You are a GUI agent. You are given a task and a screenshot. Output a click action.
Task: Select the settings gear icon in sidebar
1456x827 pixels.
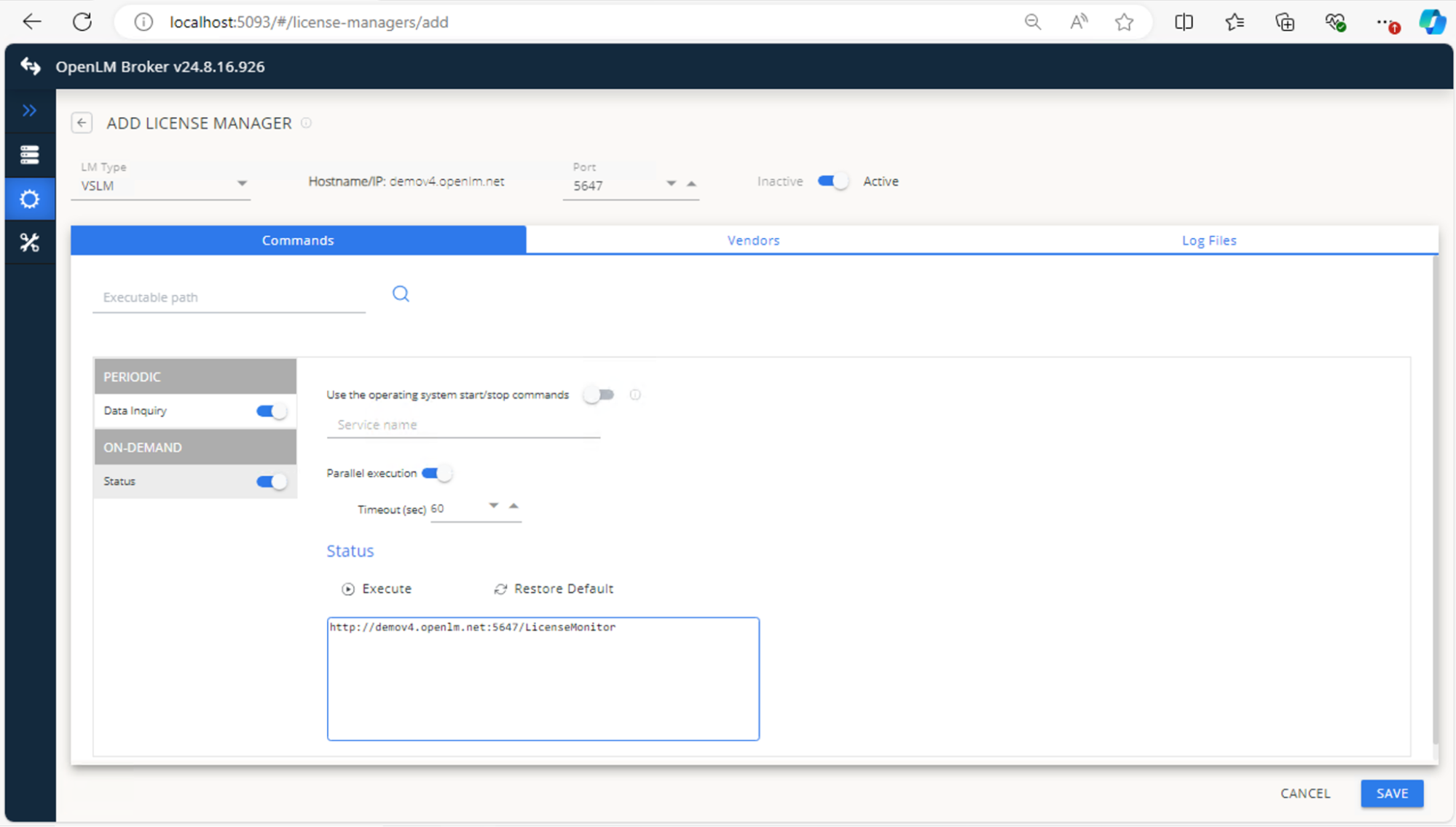coord(29,198)
